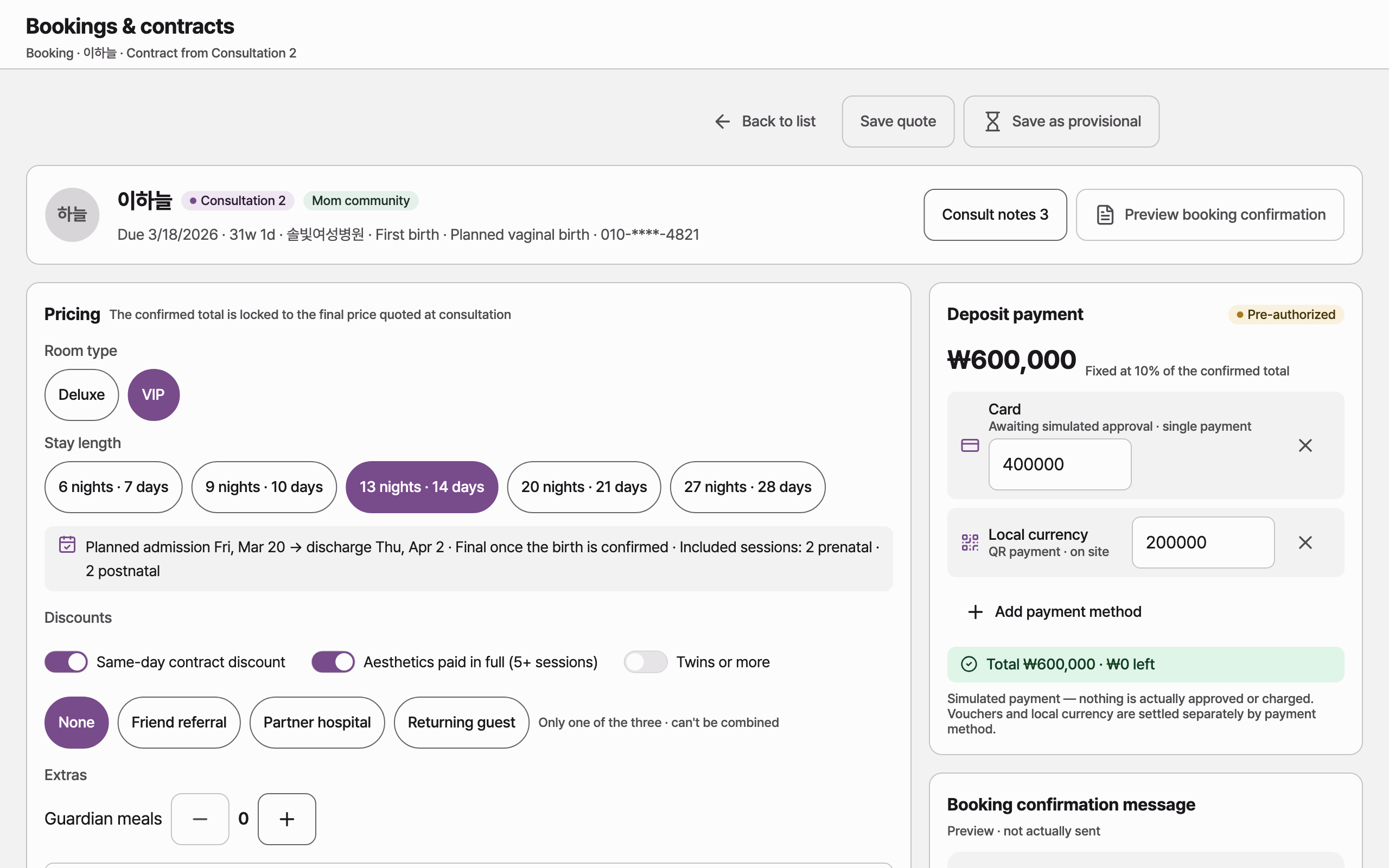This screenshot has width=1389, height=868.
Task: Click the credit card icon in Card row
Action: [970, 445]
